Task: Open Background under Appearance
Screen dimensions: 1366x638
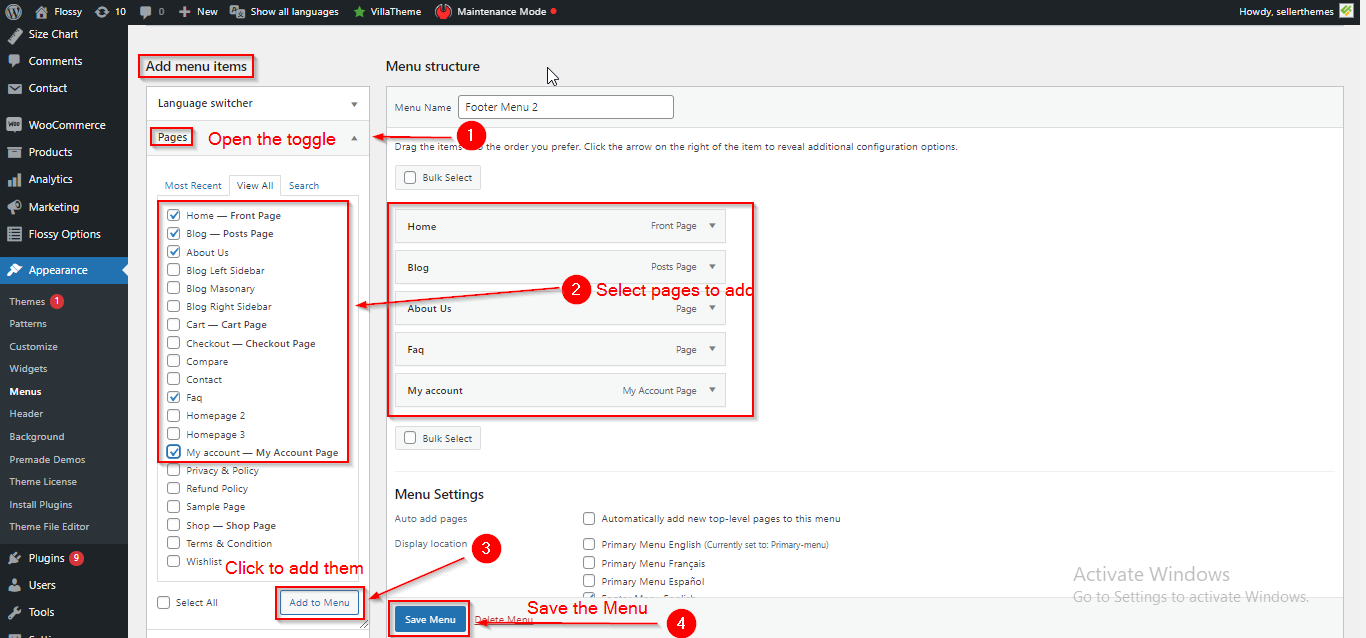Action: coord(36,437)
